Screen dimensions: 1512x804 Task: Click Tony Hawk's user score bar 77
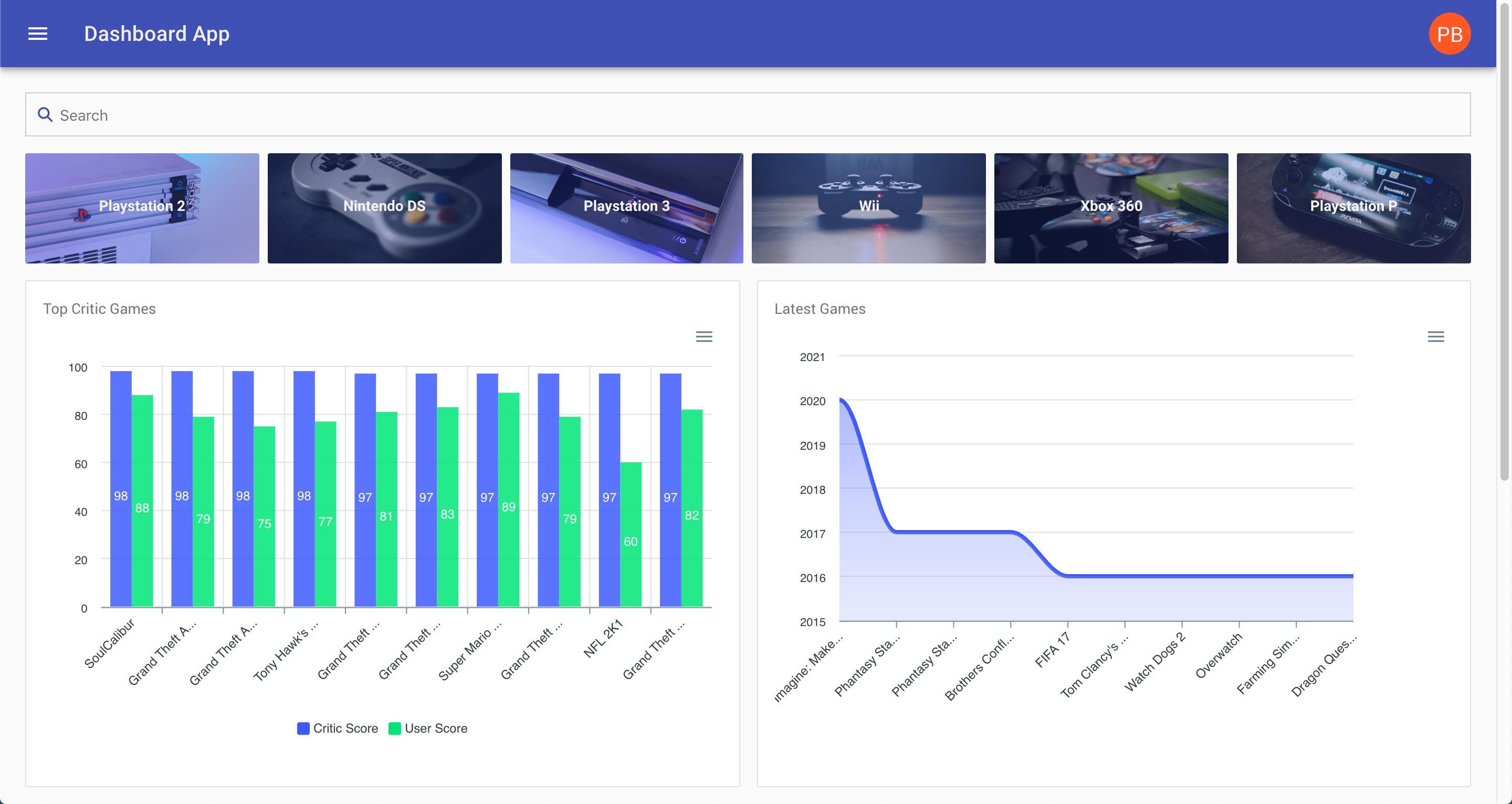(325, 514)
